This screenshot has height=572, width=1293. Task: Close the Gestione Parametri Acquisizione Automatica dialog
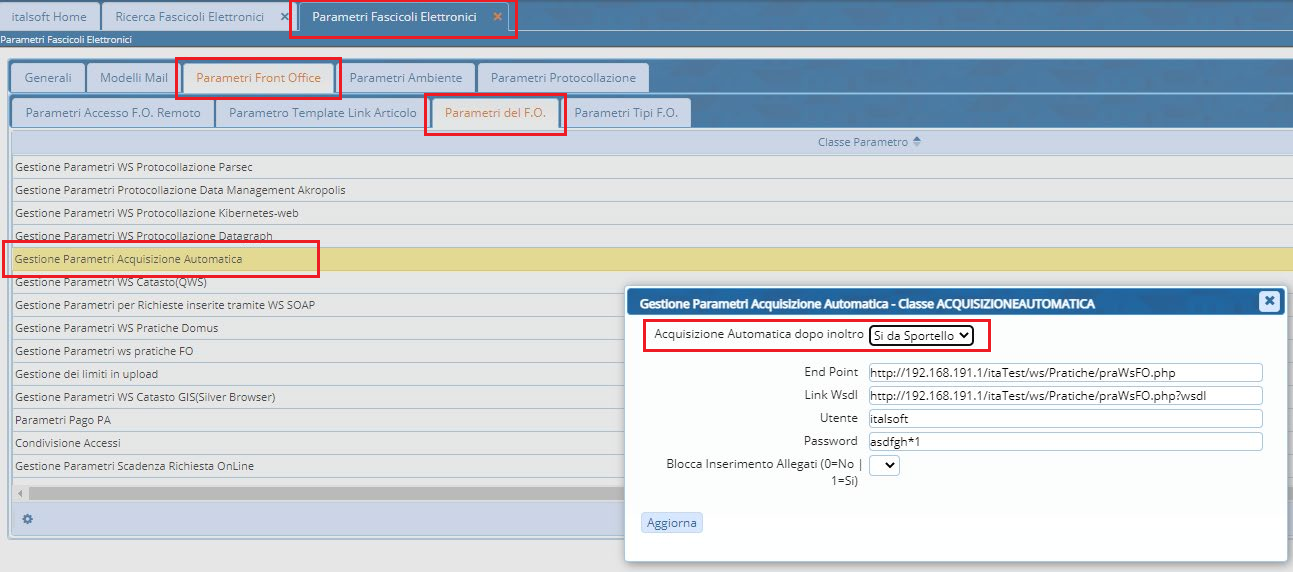tap(1268, 301)
